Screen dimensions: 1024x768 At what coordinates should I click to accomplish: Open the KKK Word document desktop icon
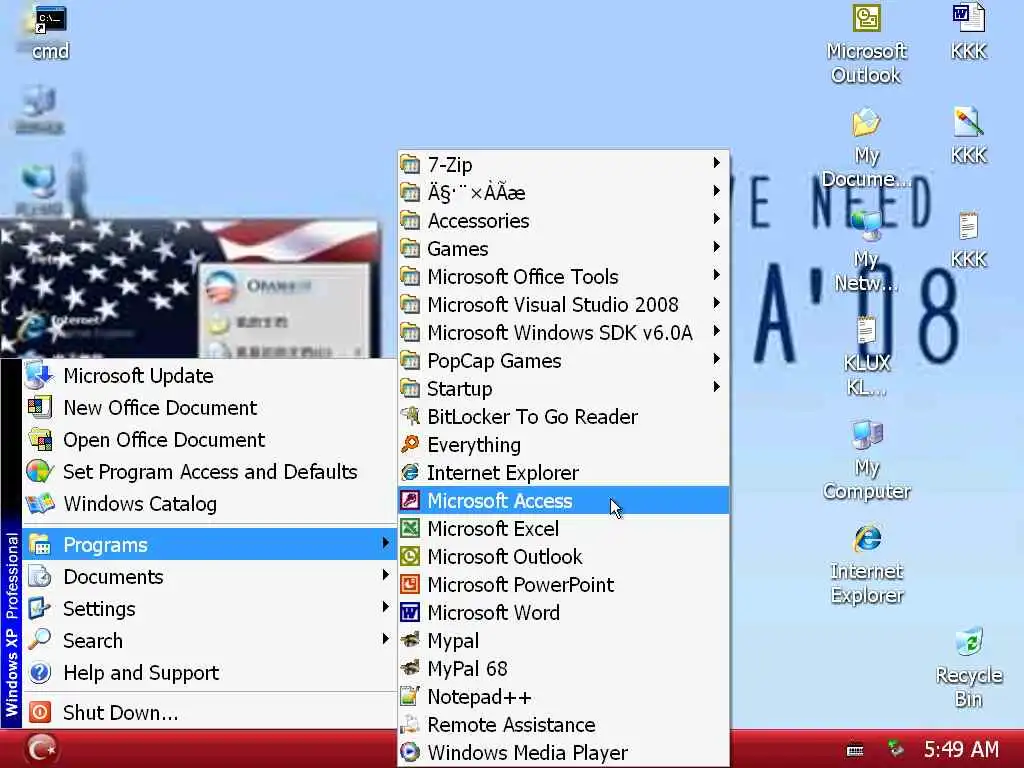click(968, 18)
